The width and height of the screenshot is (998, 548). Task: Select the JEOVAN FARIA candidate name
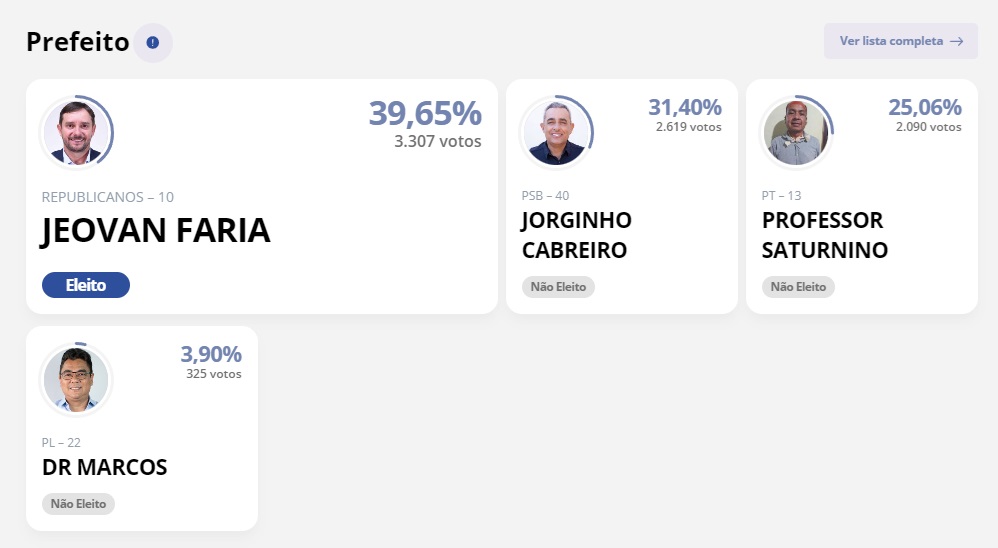pos(156,231)
